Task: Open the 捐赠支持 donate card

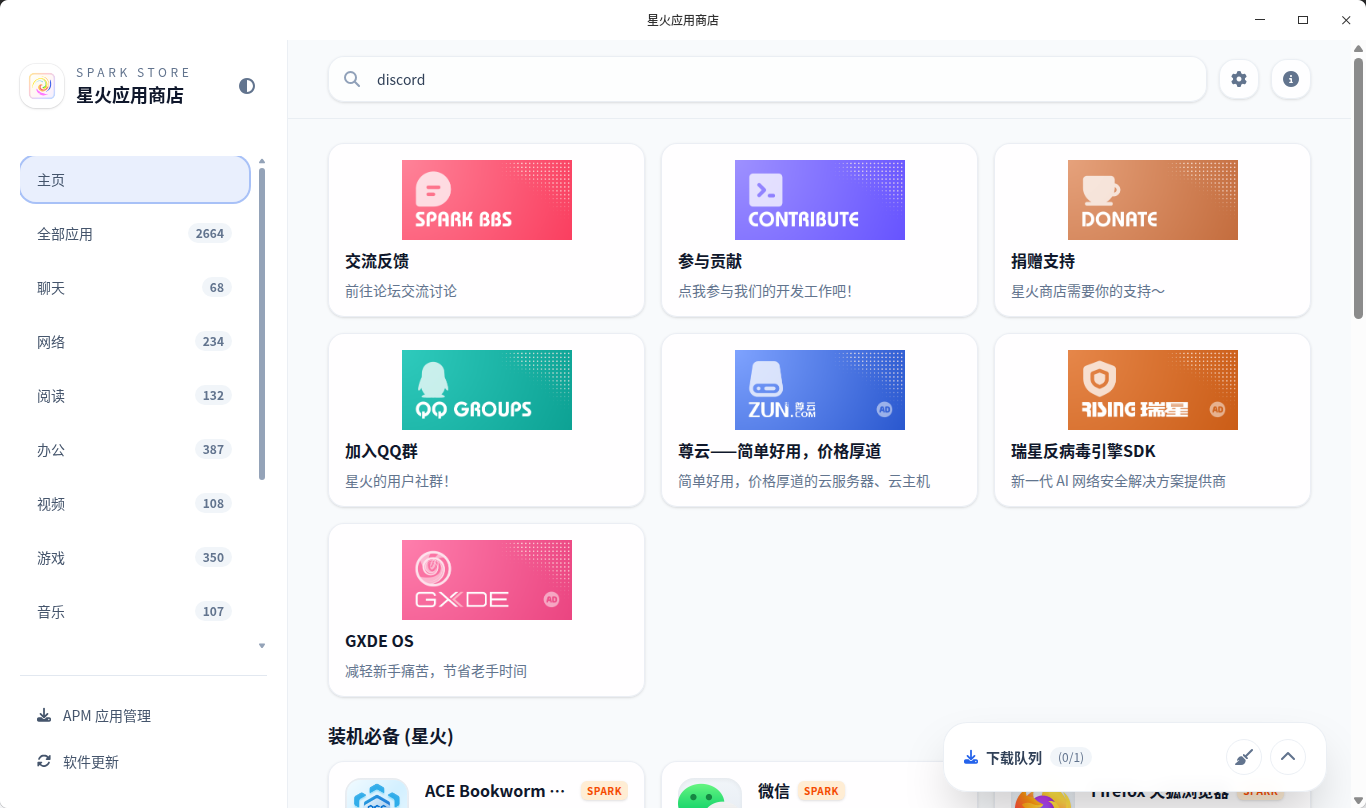Action: (x=1151, y=230)
